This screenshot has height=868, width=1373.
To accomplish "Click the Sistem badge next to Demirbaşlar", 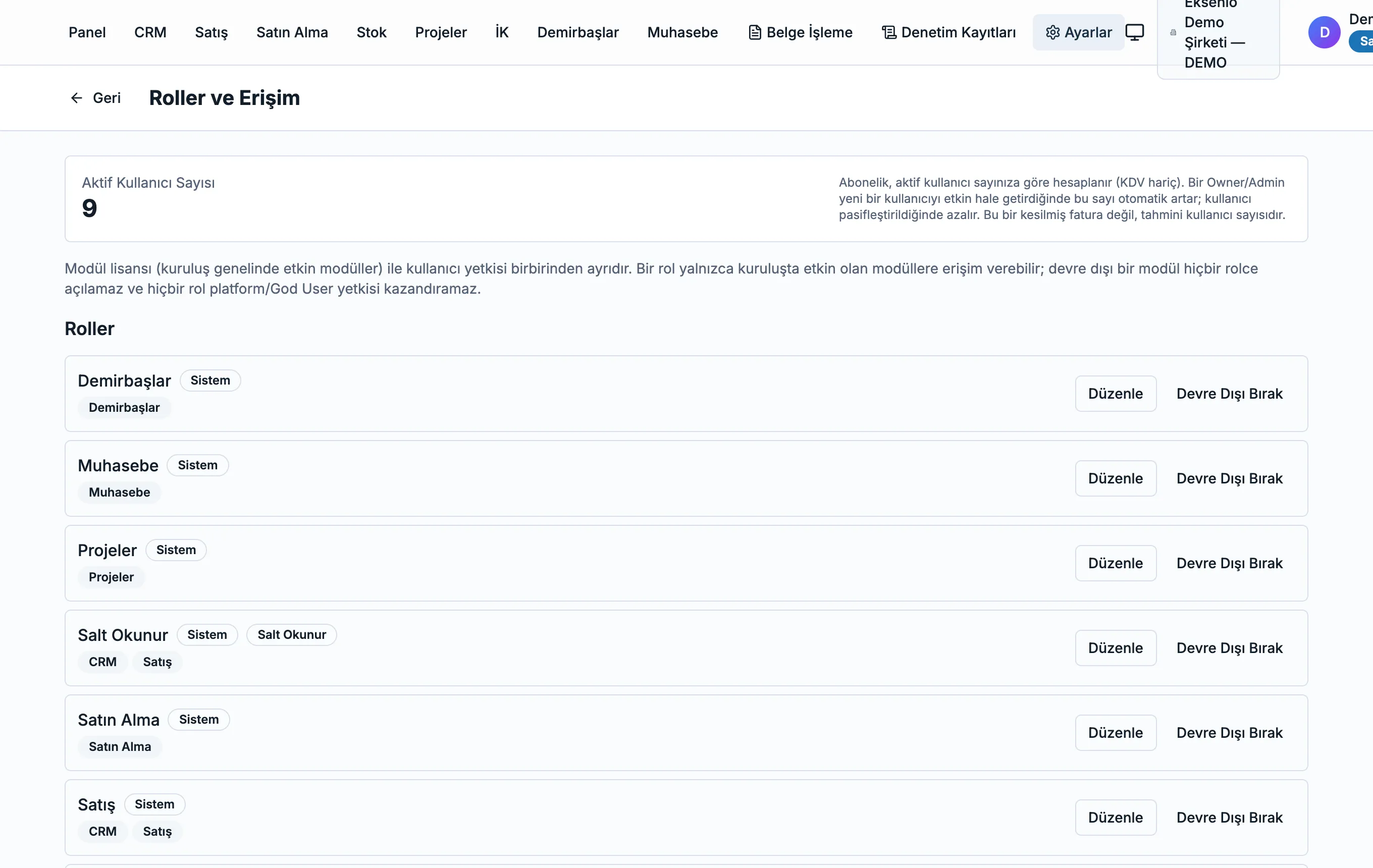I will pyautogui.click(x=210, y=381).
